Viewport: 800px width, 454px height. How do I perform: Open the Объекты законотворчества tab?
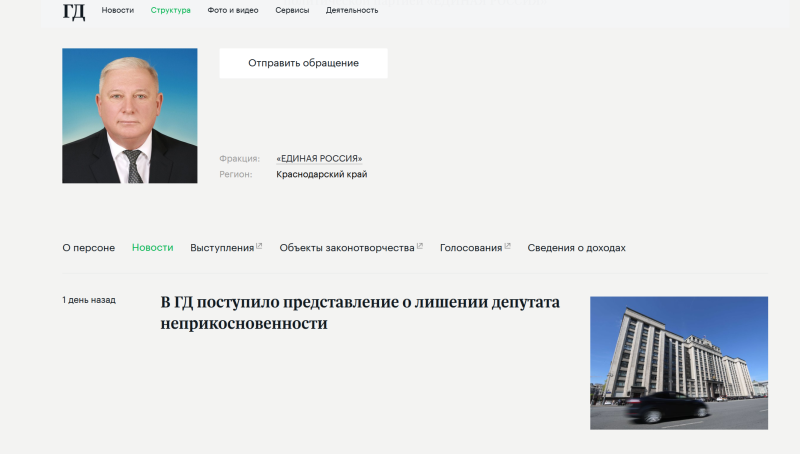pos(346,248)
